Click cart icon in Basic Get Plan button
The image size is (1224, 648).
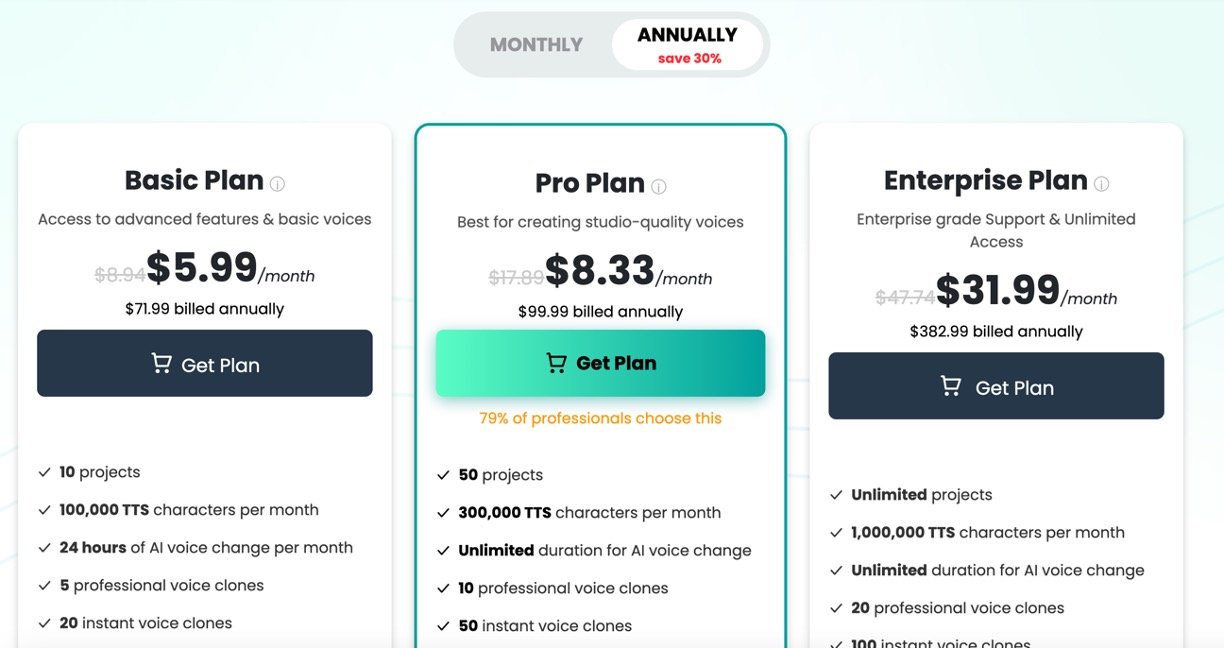[161, 364]
